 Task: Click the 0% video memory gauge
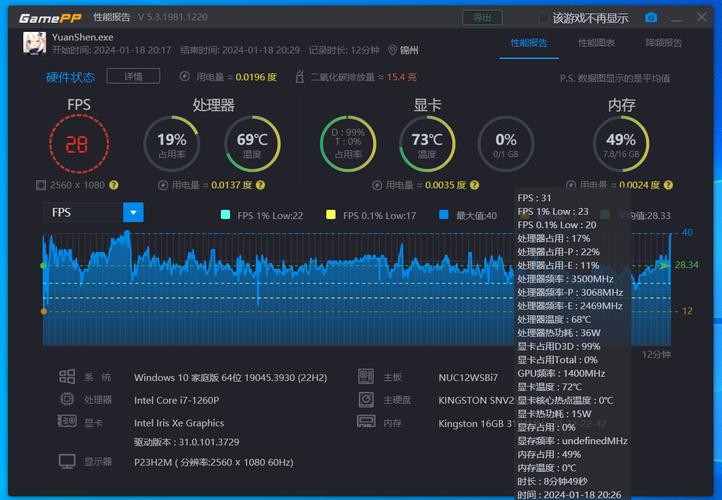(x=506, y=144)
